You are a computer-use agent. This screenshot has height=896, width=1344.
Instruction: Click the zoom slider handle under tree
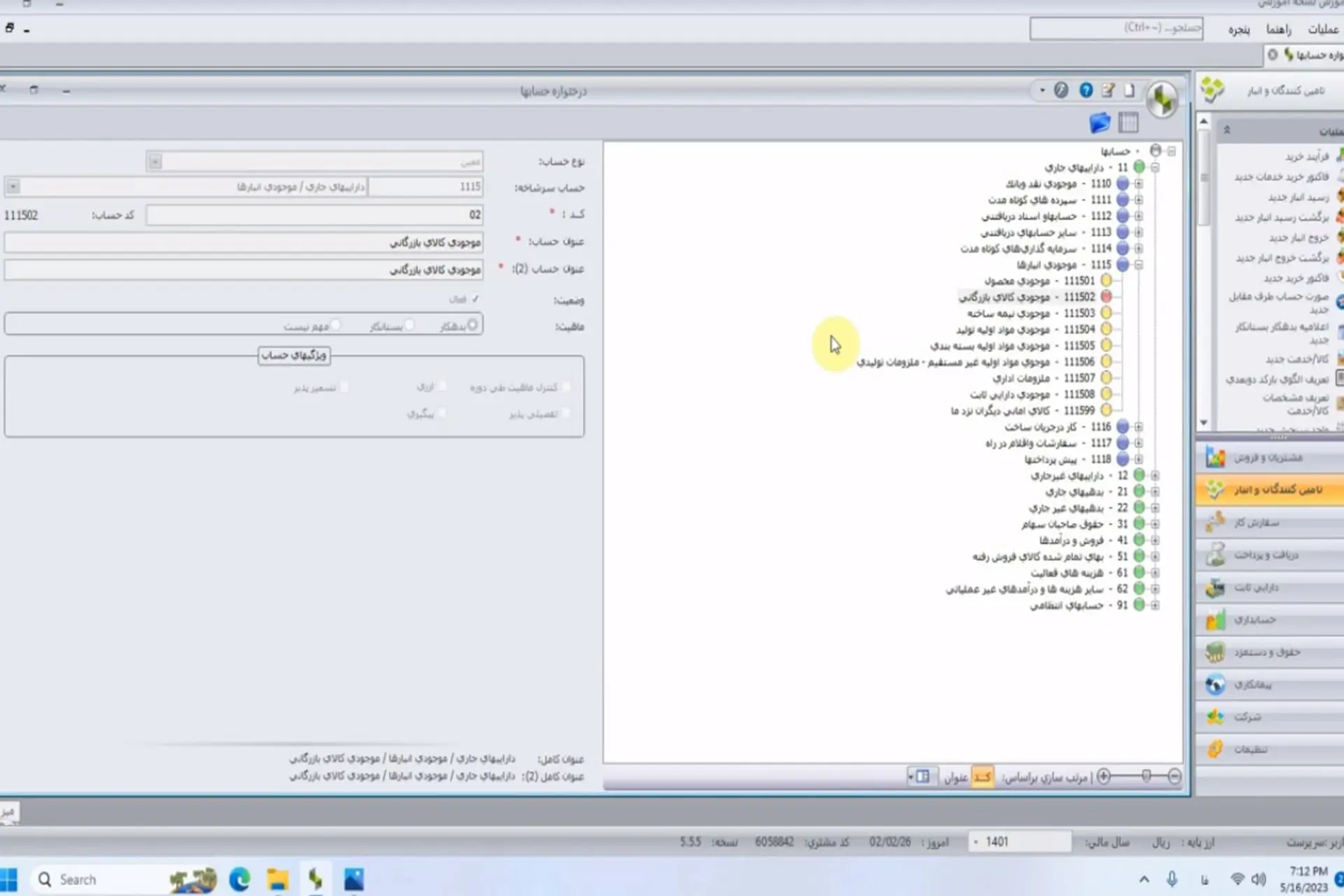[1146, 776]
